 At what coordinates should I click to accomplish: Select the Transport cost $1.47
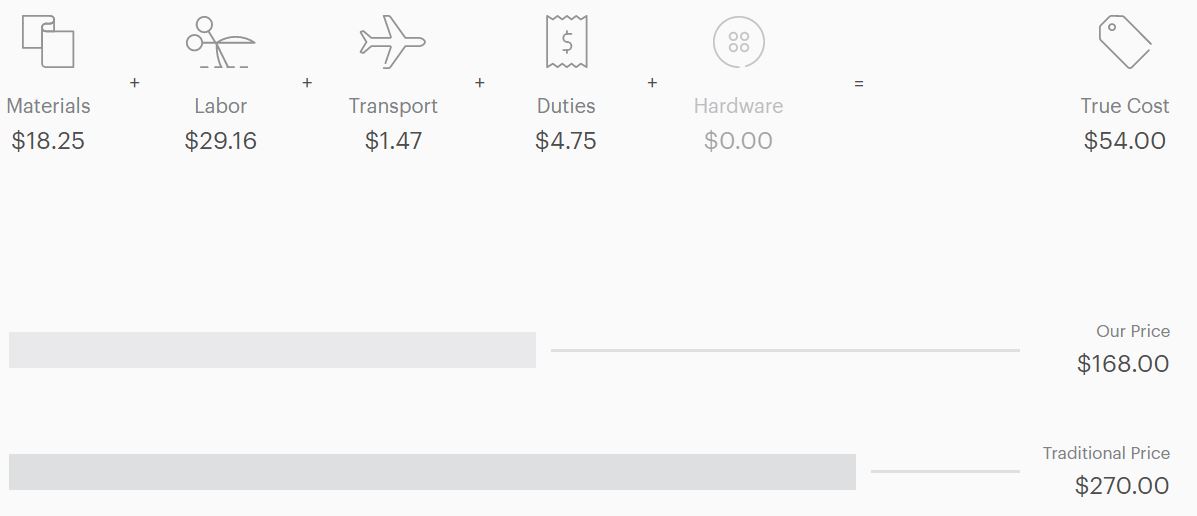(393, 140)
